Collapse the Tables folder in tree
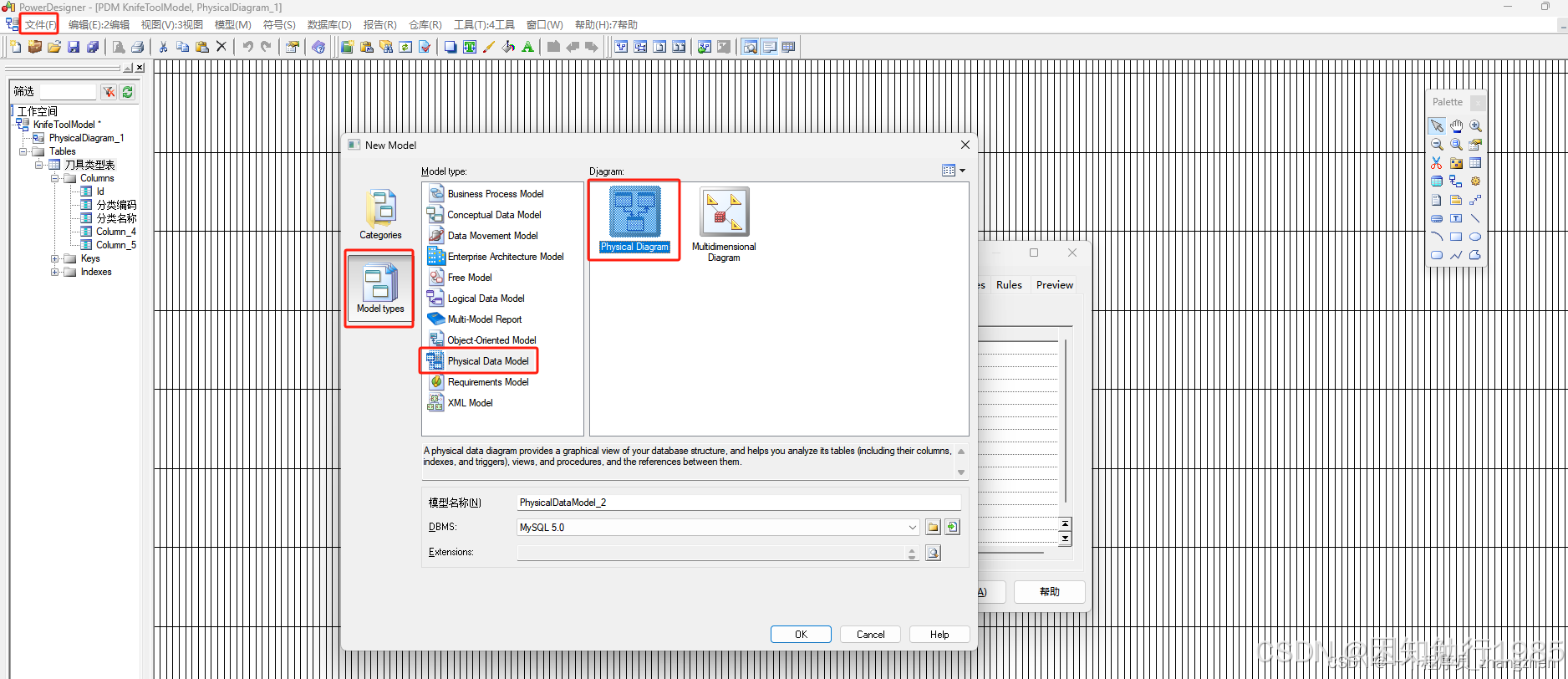1568x679 pixels. (23, 151)
